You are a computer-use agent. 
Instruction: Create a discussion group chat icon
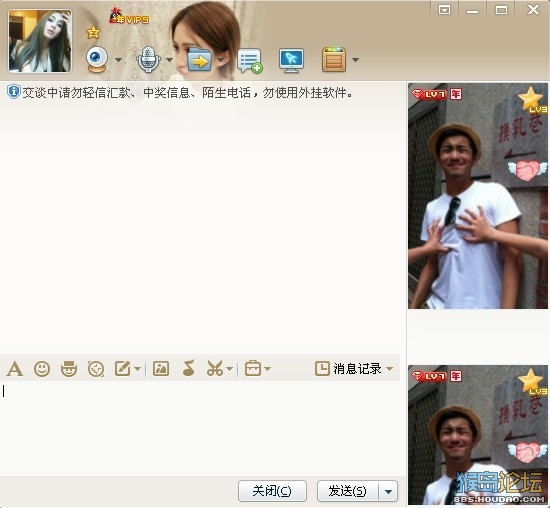[x=250, y=61]
